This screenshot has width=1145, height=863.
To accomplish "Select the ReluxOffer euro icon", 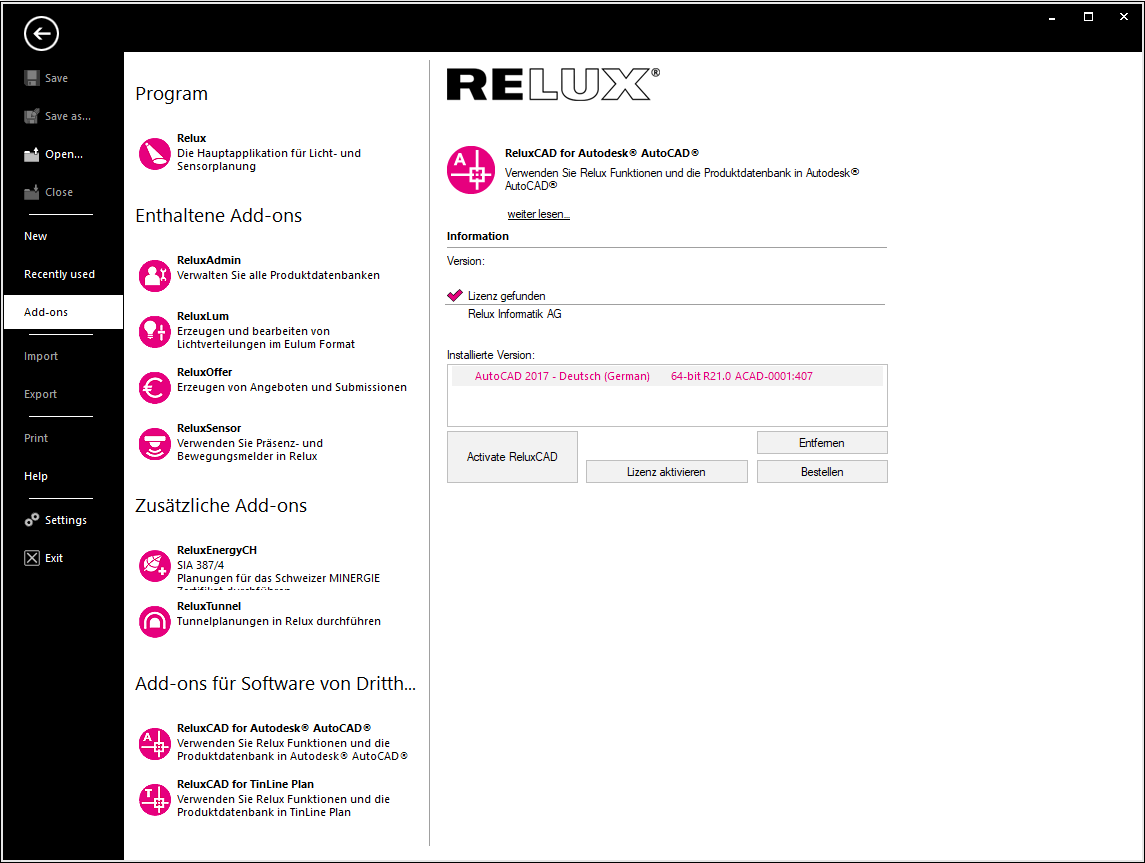I will 155,388.
